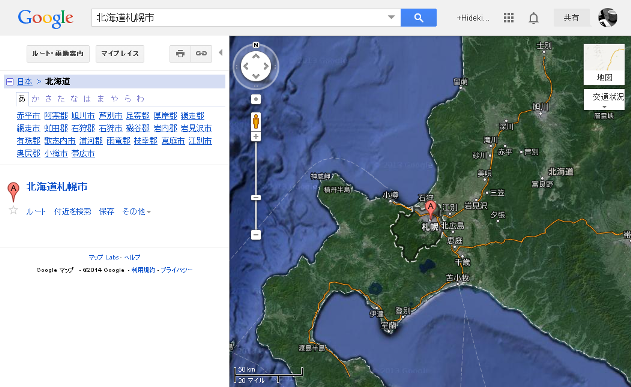Pan map down with pan control
Screen dimensions: 631x387
point(256,76)
